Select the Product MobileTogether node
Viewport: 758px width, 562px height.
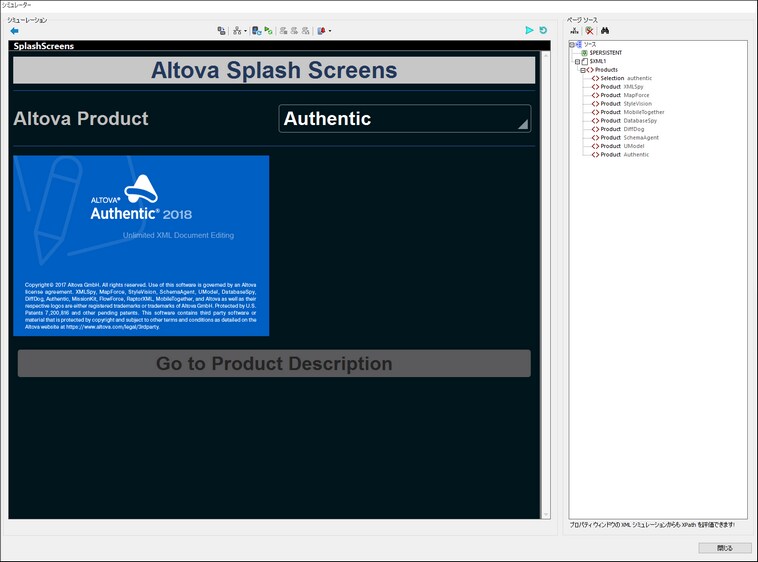tap(628, 112)
